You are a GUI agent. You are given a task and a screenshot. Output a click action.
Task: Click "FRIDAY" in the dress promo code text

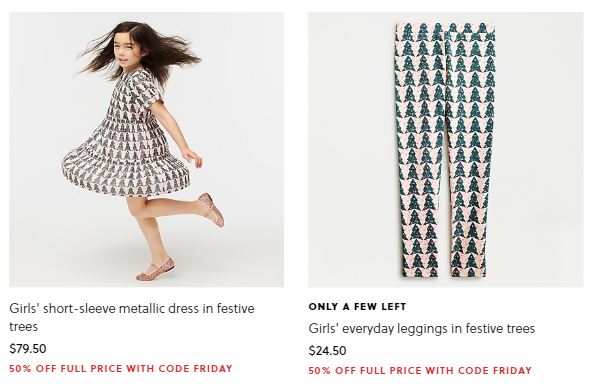click(x=213, y=368)
